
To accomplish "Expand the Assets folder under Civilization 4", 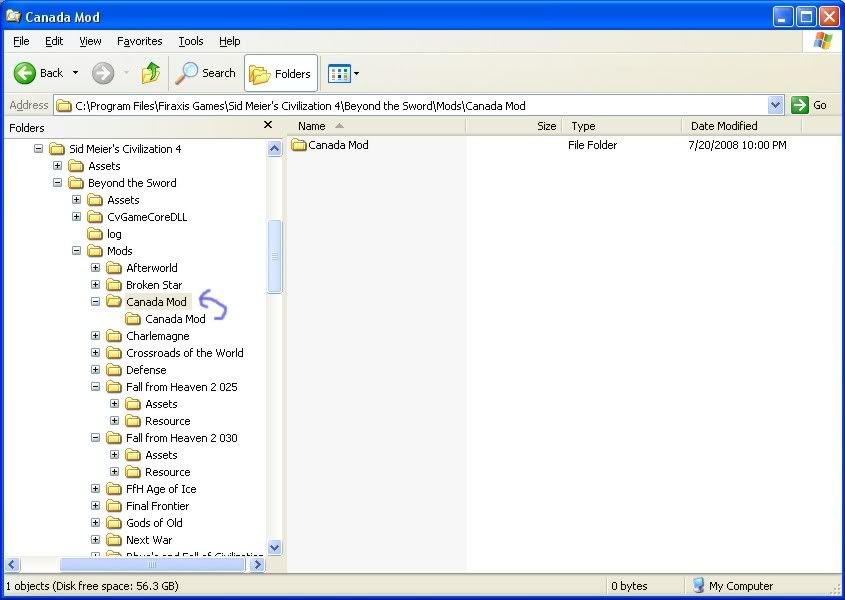I will coord(58,165).
